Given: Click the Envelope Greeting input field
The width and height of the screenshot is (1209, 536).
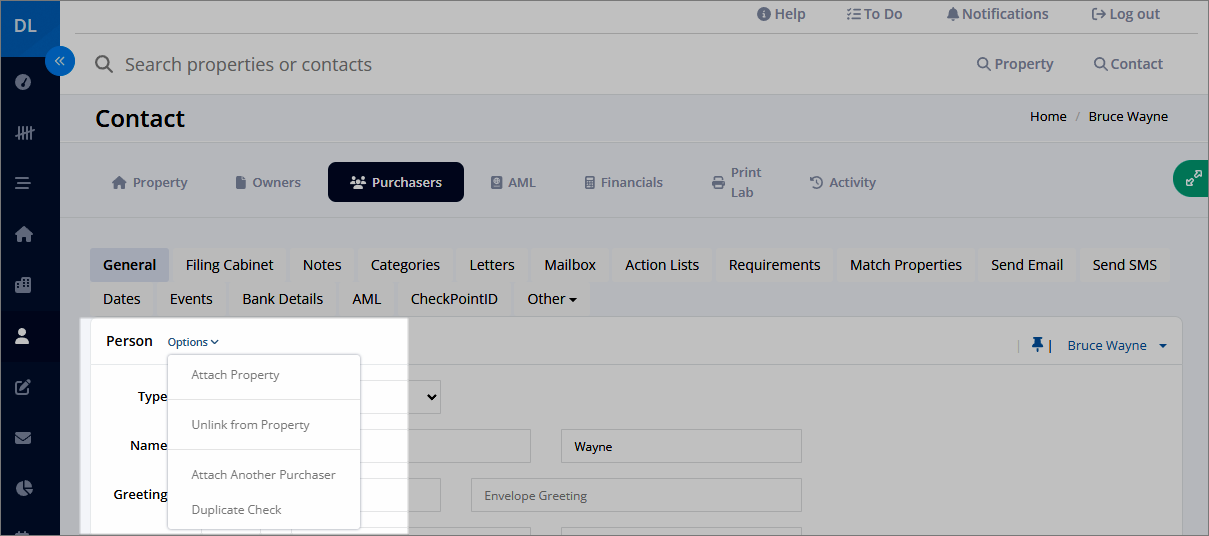Looking at the screenshot, I should tap(636, 495).
